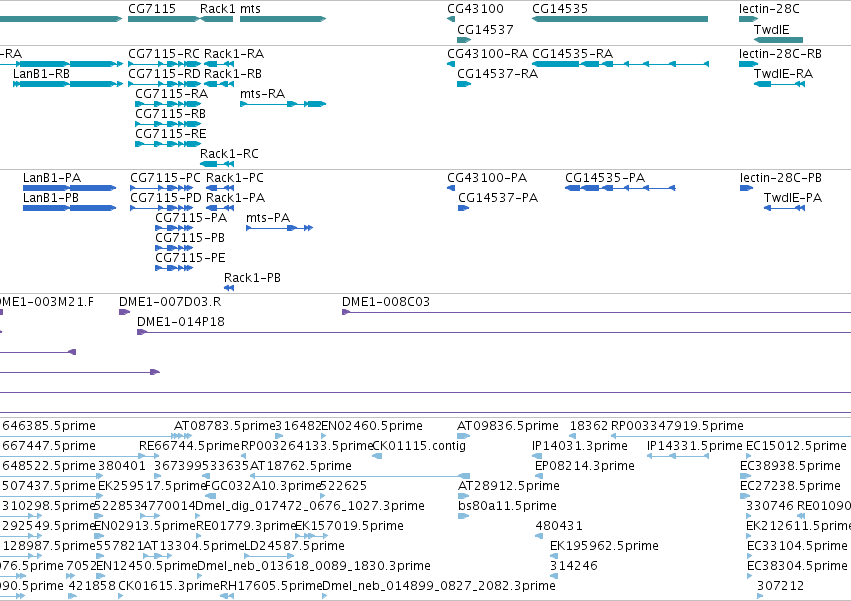Click the CG14535 gene bar
Viewport: 851px width, 601px height.
[620, 19]
